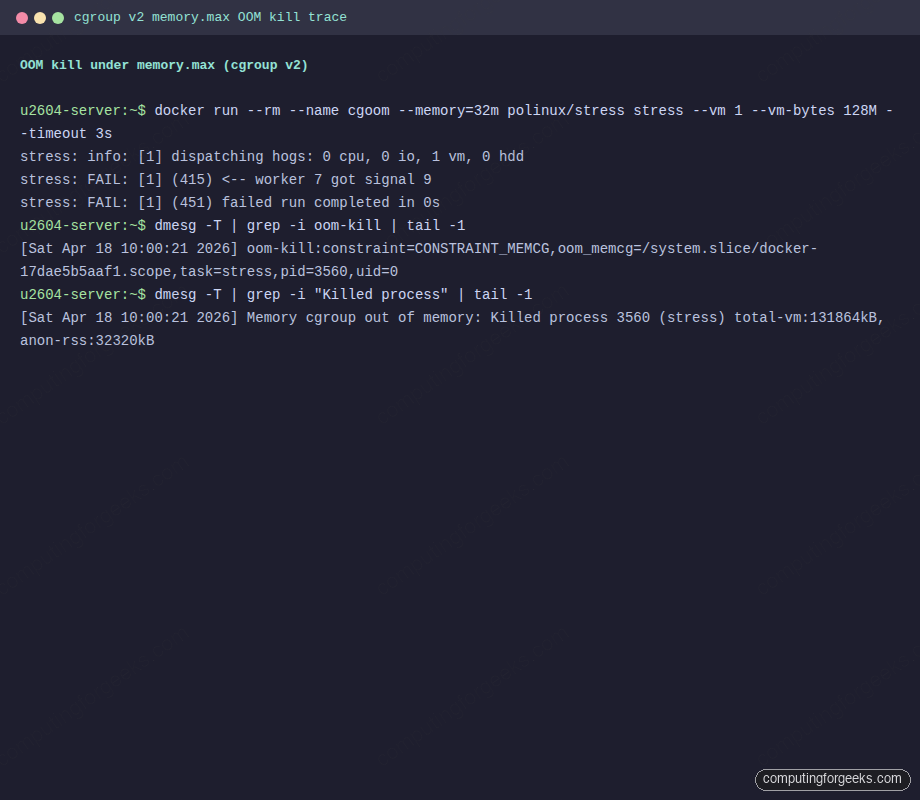Image resolution: width=920 pixels, height=800 pixels.
Task: Select the 'dispatching hogs' stress info line
Action: coord(270,156)
